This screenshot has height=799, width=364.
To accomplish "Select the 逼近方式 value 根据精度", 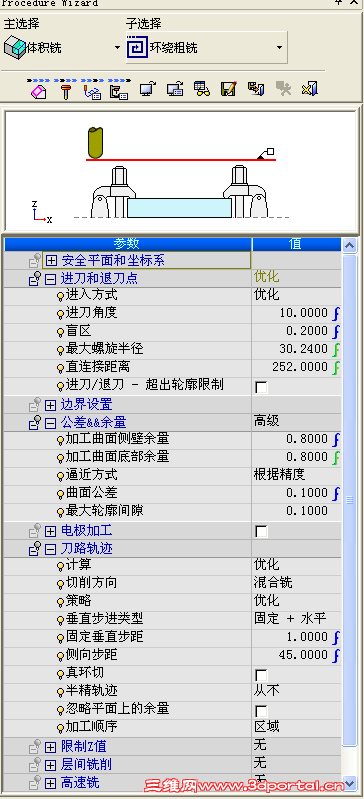I will pos(279,475).
